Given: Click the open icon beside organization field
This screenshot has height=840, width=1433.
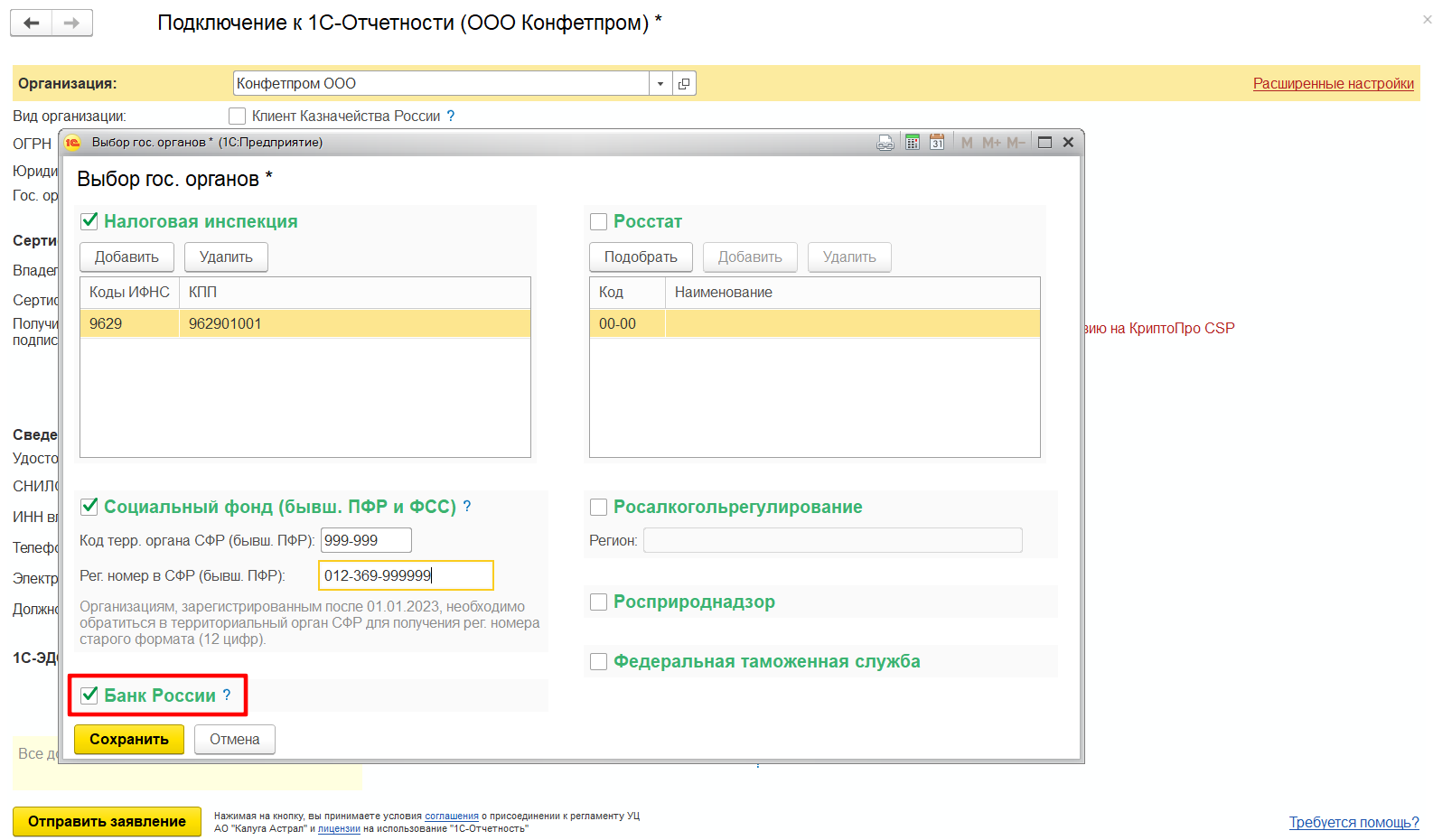Looking at the screenshot, I should point(684,84).
